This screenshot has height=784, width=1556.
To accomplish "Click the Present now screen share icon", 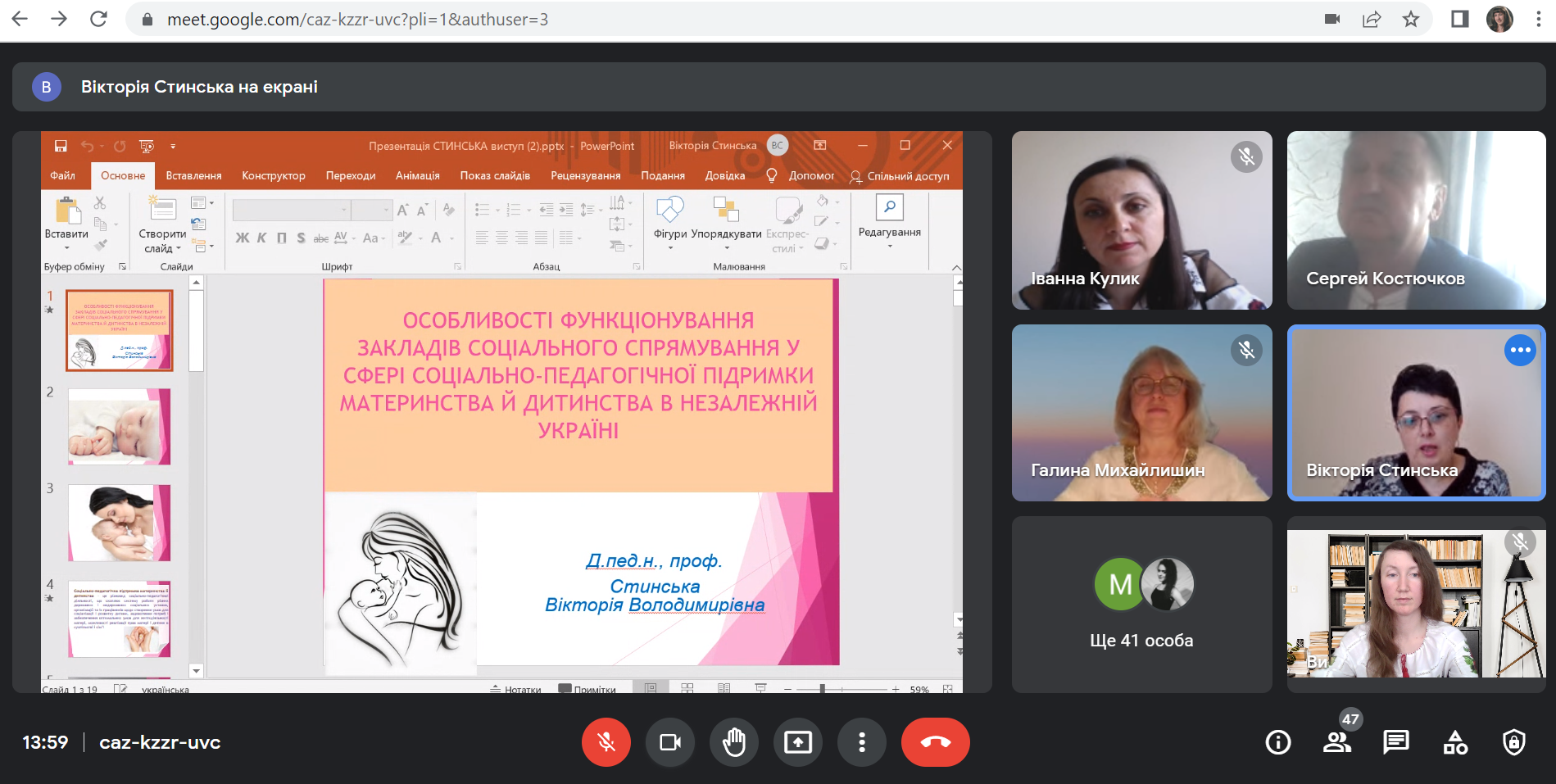I will tap(798, 742).
